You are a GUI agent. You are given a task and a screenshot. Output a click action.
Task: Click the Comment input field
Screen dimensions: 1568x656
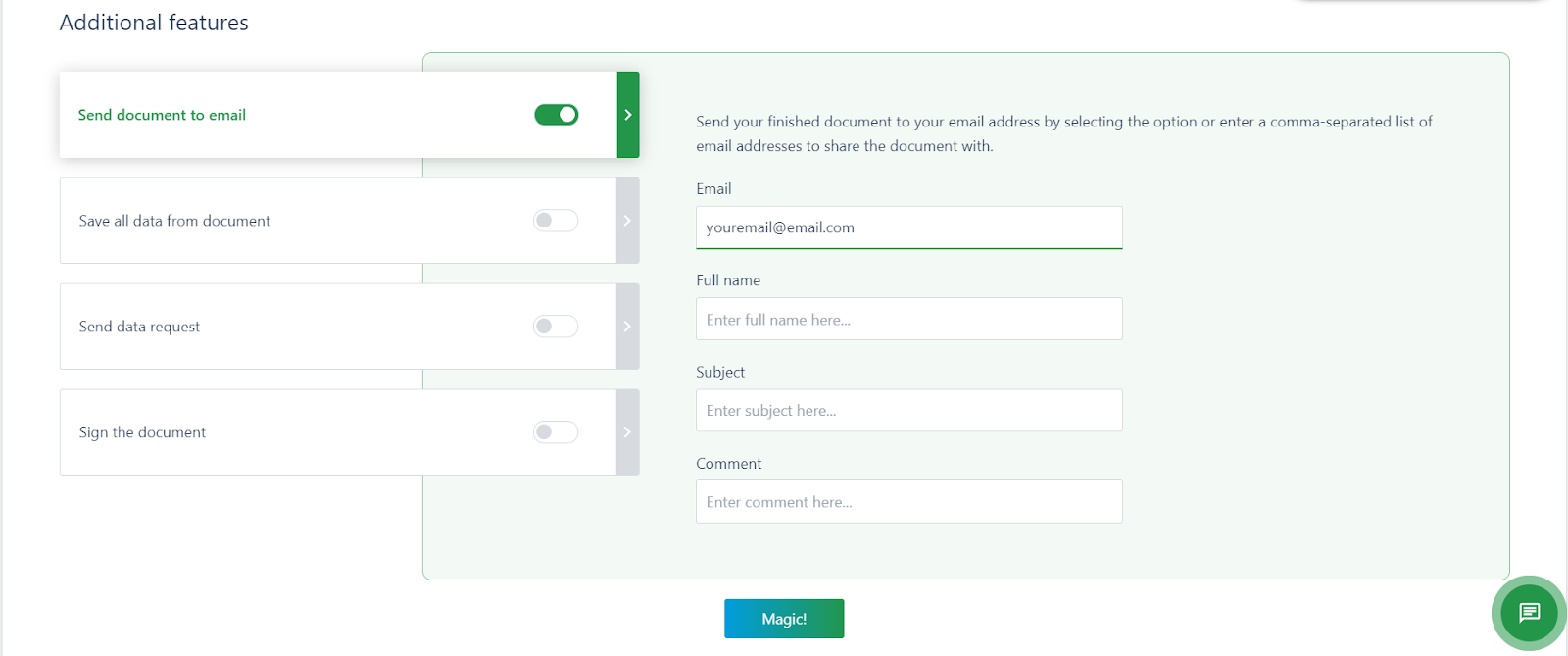909,501
